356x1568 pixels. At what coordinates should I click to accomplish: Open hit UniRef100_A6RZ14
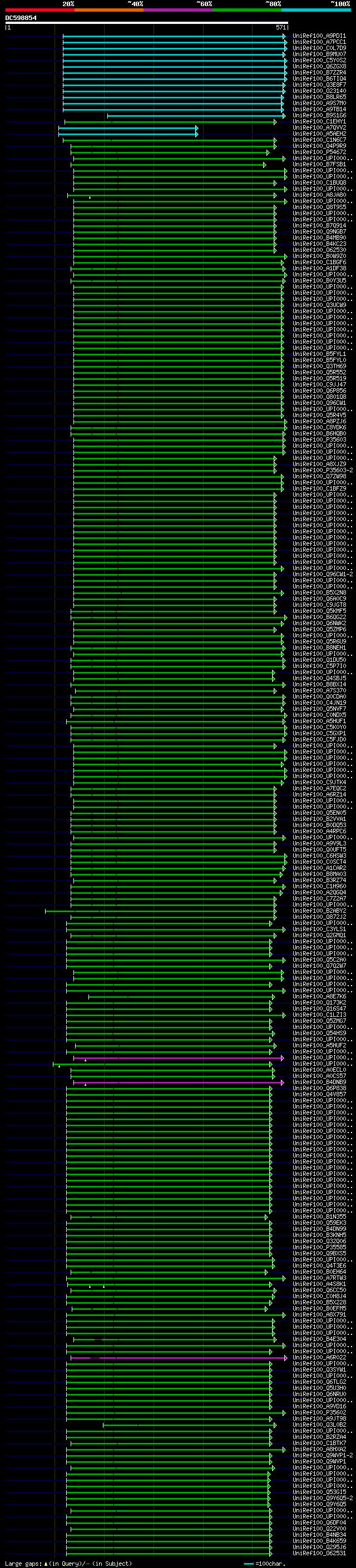(319, 795)
